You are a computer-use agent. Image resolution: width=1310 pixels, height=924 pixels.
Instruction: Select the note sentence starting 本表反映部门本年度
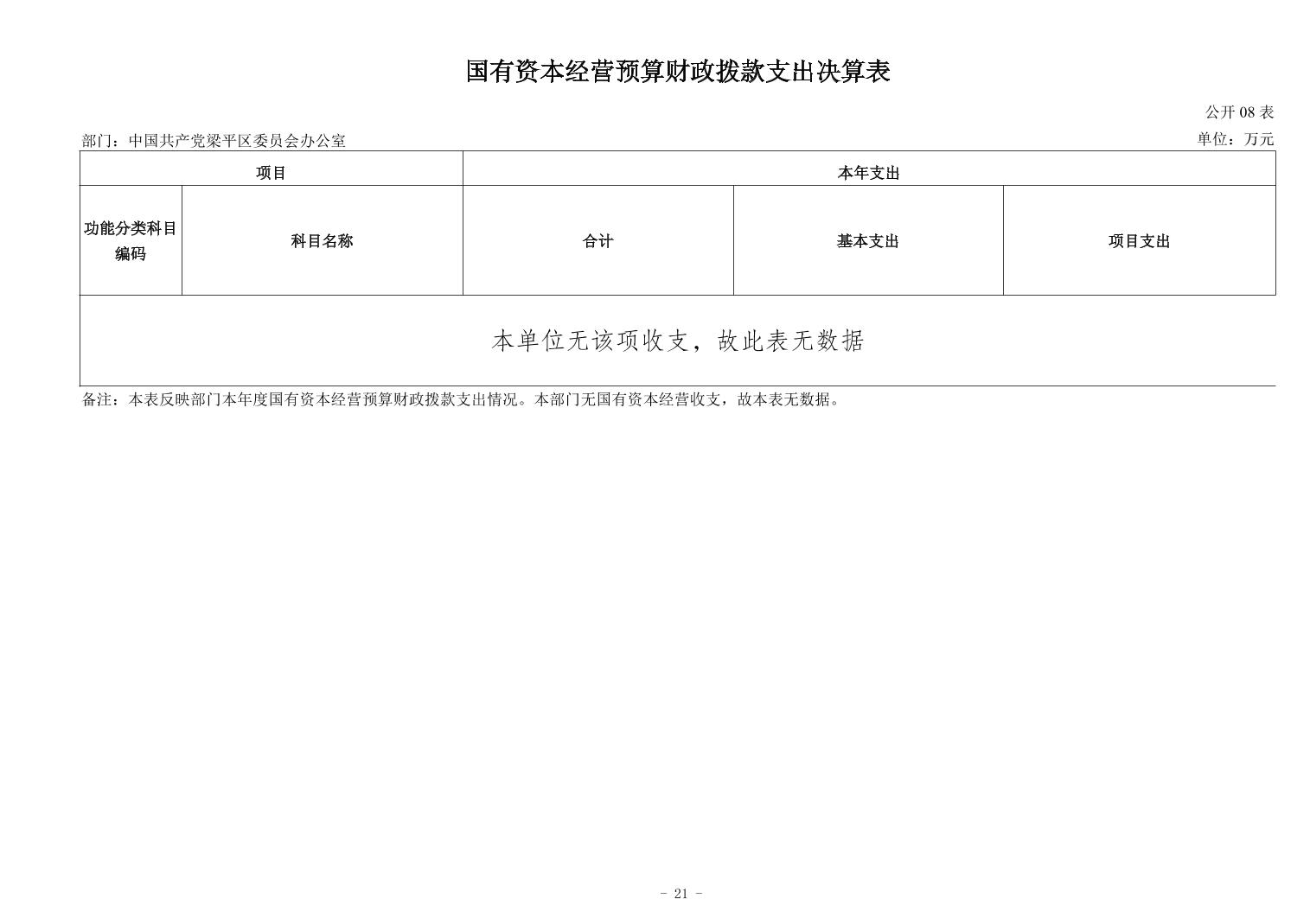[329, 399]
